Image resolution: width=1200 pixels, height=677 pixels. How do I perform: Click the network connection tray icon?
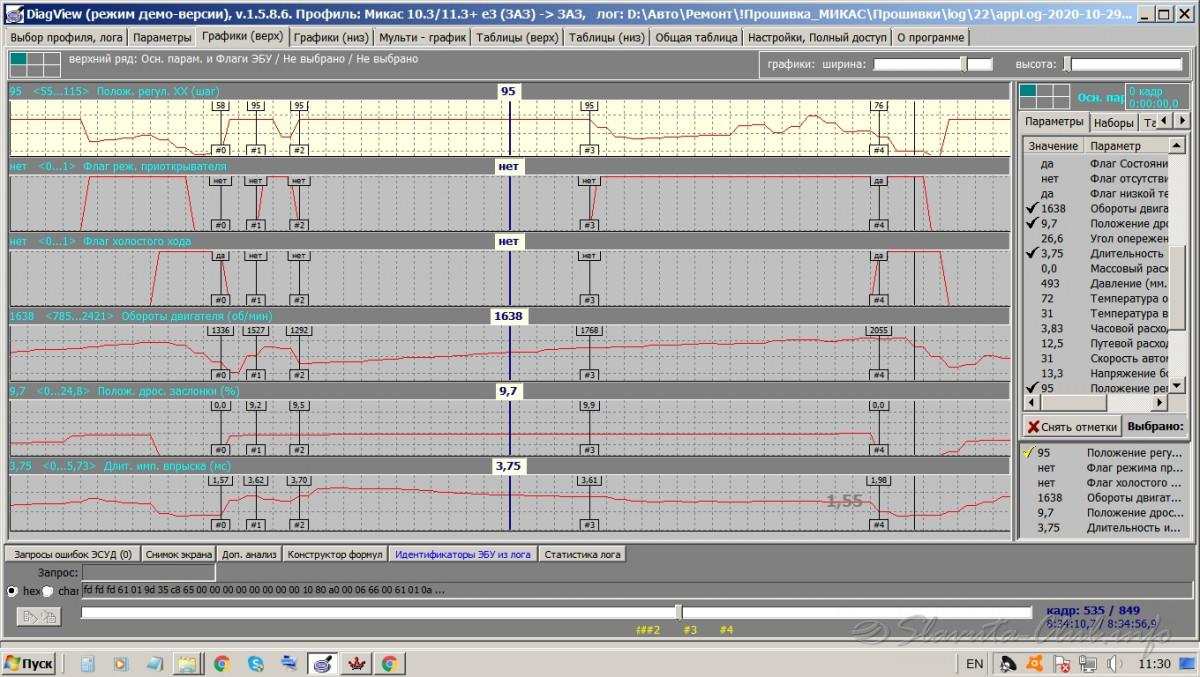click(x=1088, y=663)
